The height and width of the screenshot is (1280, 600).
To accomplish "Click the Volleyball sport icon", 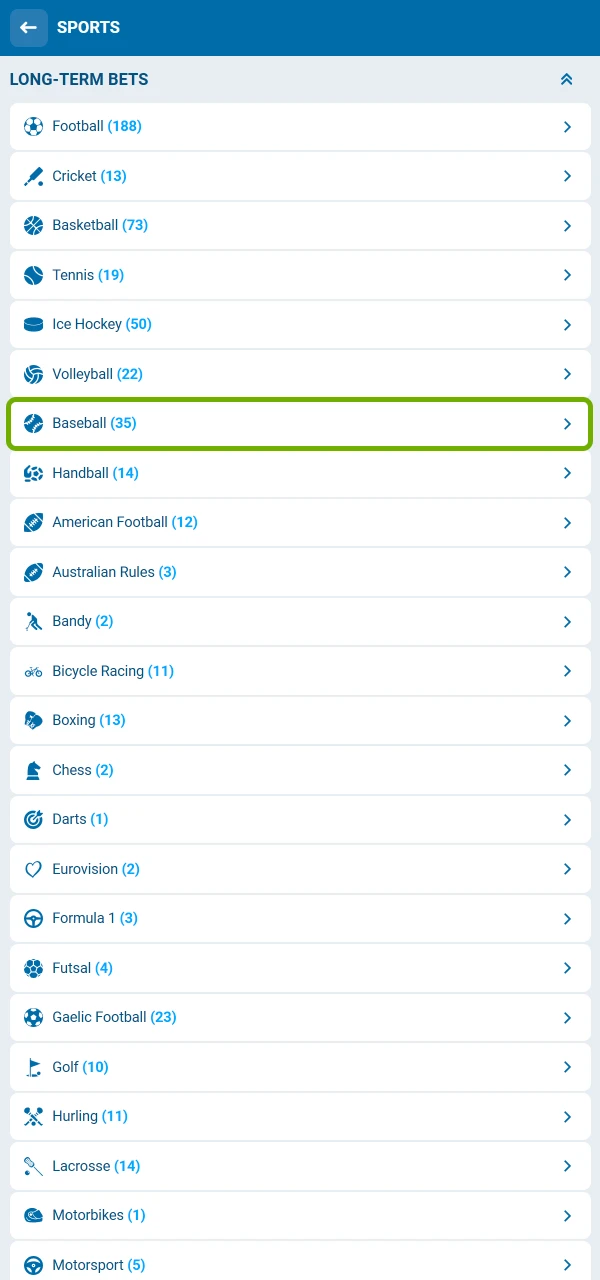I will point(33,374).
